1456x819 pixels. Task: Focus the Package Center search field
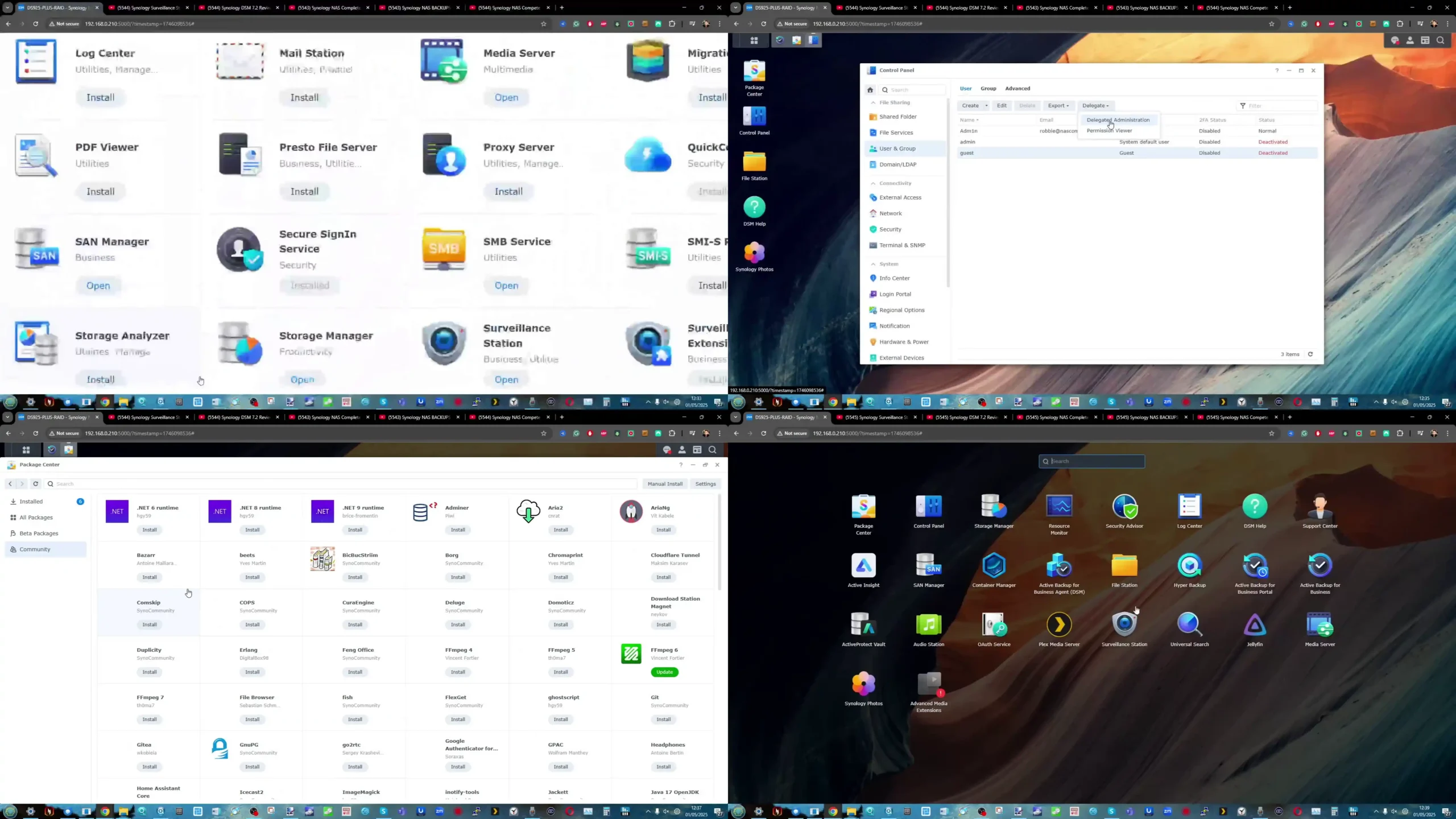341,484
